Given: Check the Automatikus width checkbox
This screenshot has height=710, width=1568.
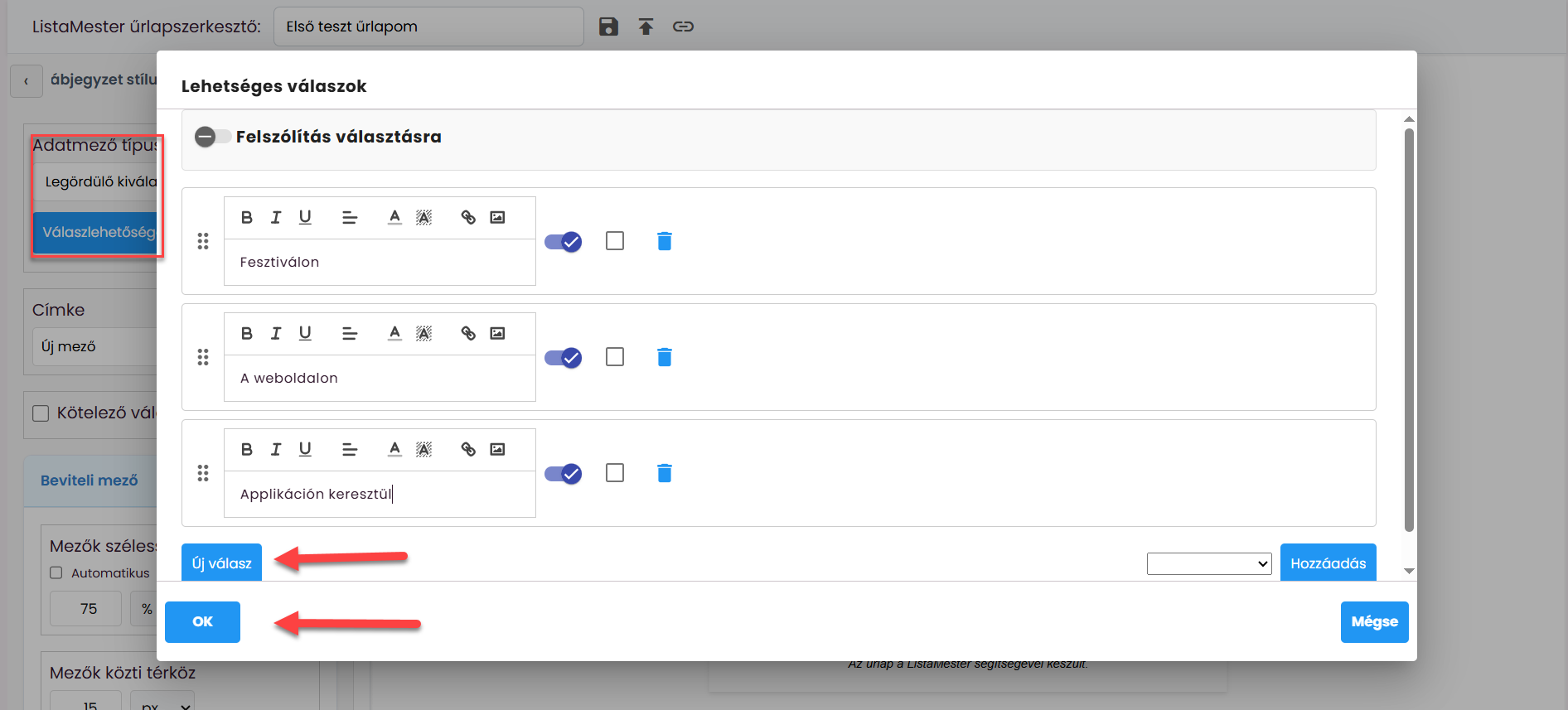Looking at the screenshot, I should coord(56,572).
